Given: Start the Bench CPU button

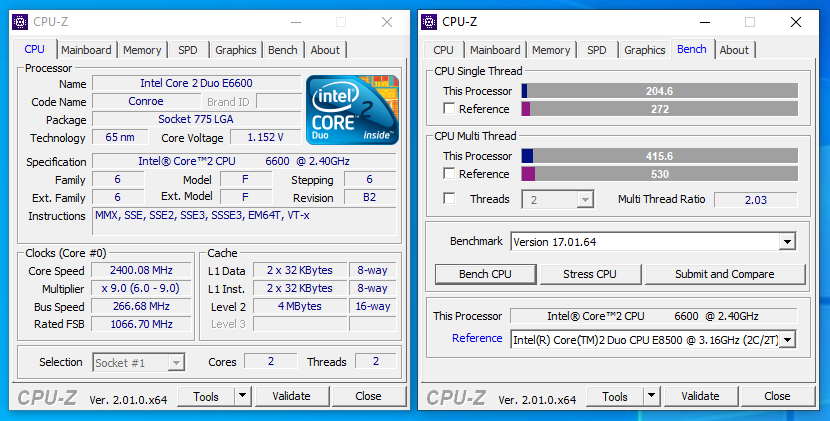Looking at the screenshot, I should [485, 274].
